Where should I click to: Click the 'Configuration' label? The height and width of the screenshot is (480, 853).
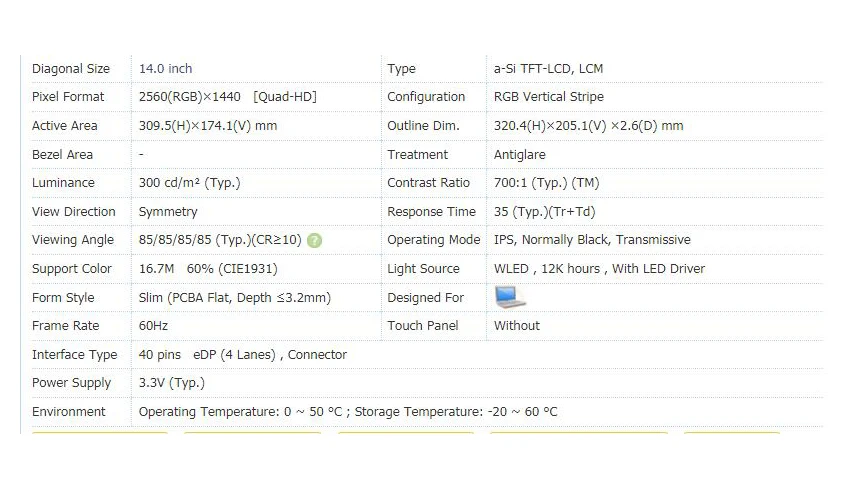(x=426, y=97)
